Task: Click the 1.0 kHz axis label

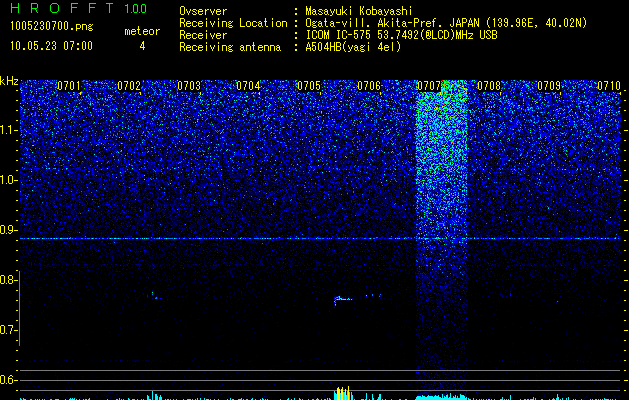Action: click(x=8, y=180)
